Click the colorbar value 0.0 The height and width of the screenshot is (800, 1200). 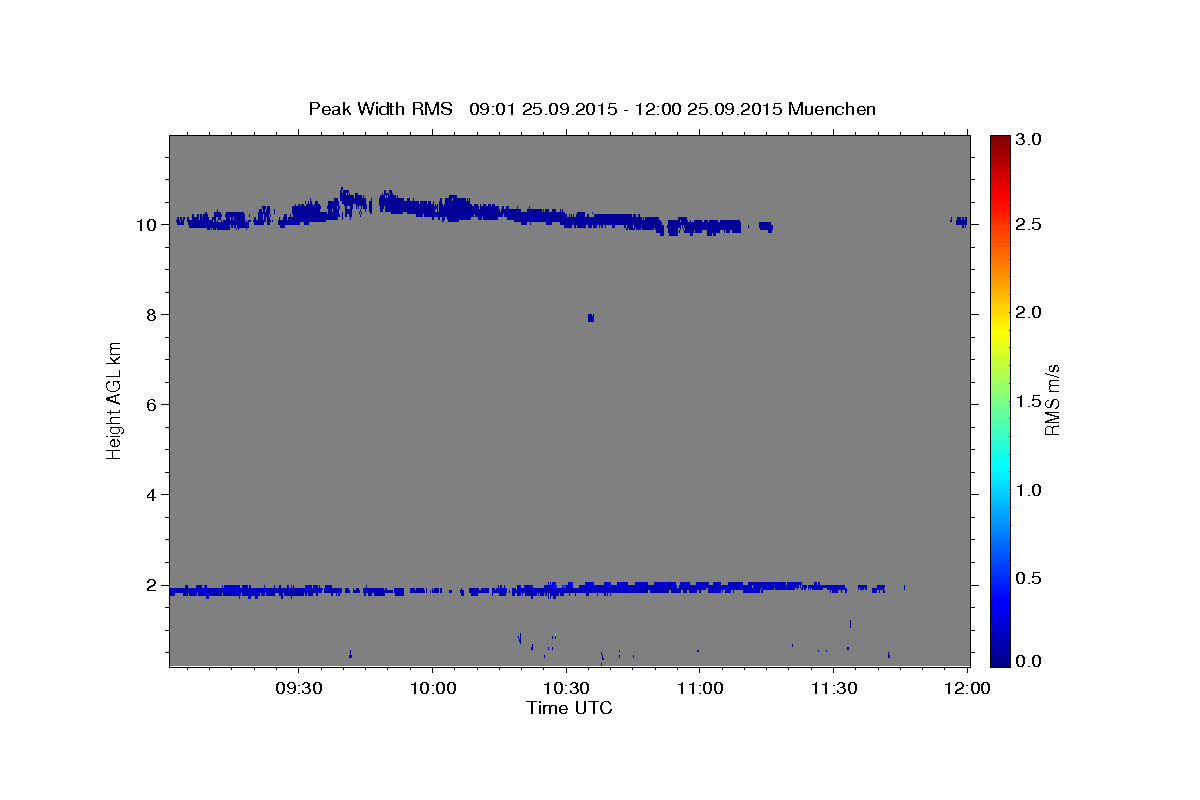click(x=1029, y=661)
